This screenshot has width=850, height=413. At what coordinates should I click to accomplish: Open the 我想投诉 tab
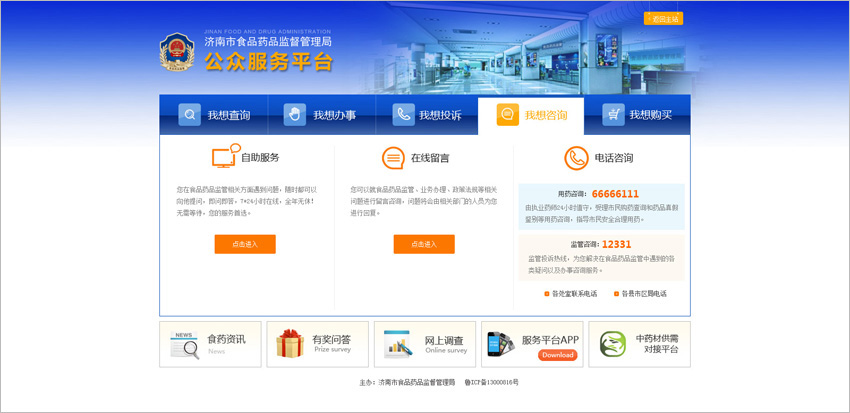coord(428,115)
